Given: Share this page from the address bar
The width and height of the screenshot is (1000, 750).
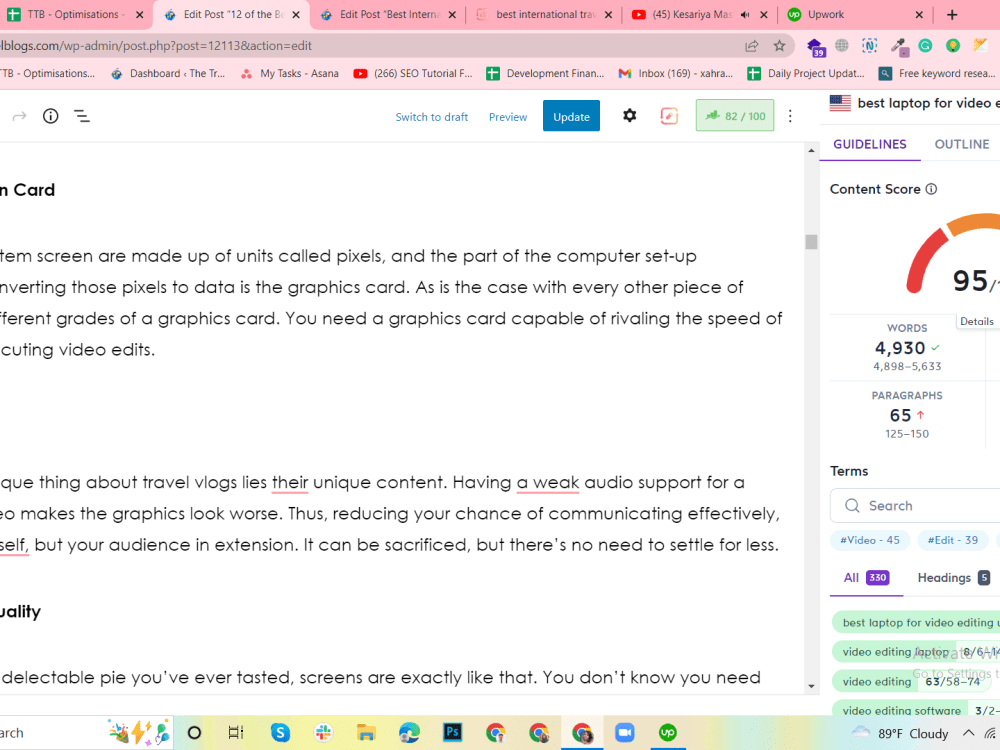Looking at the screenshot, I should (752, 45).
